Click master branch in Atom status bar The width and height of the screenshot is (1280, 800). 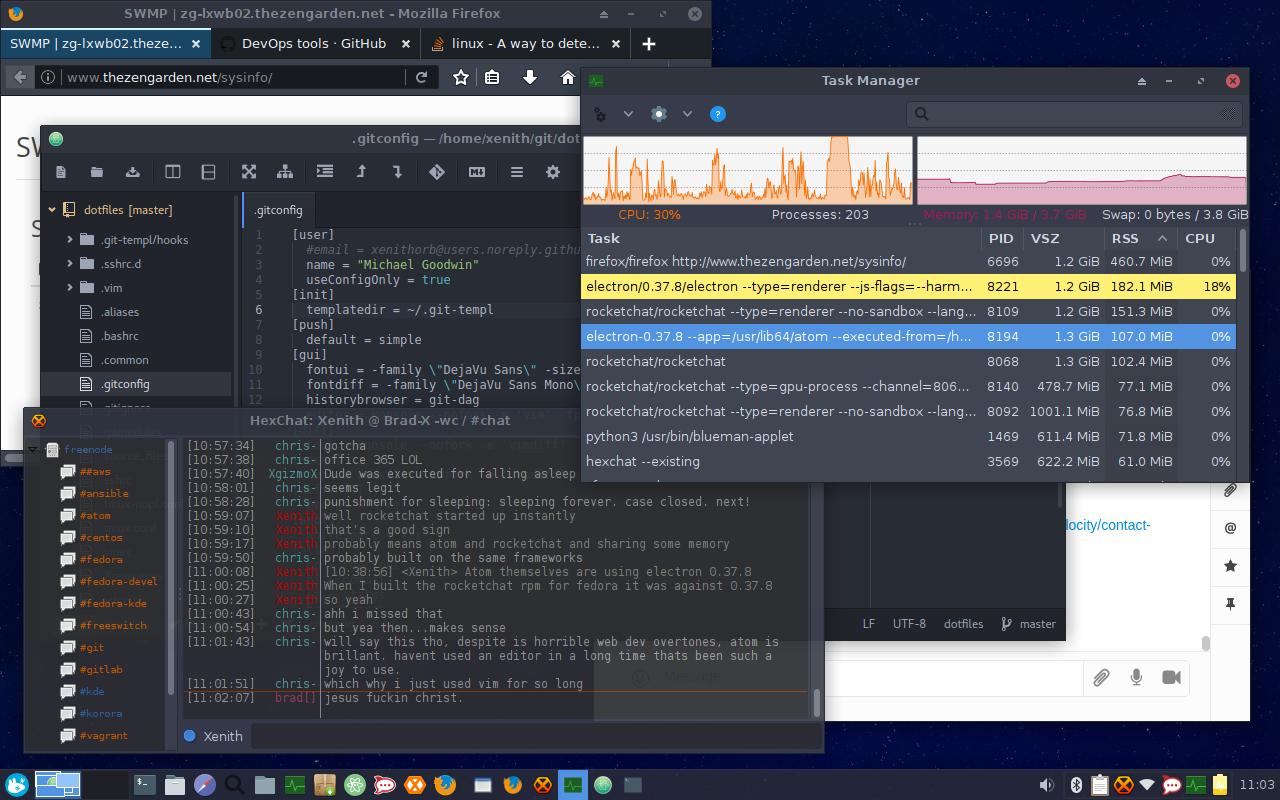pos(1028,623)
